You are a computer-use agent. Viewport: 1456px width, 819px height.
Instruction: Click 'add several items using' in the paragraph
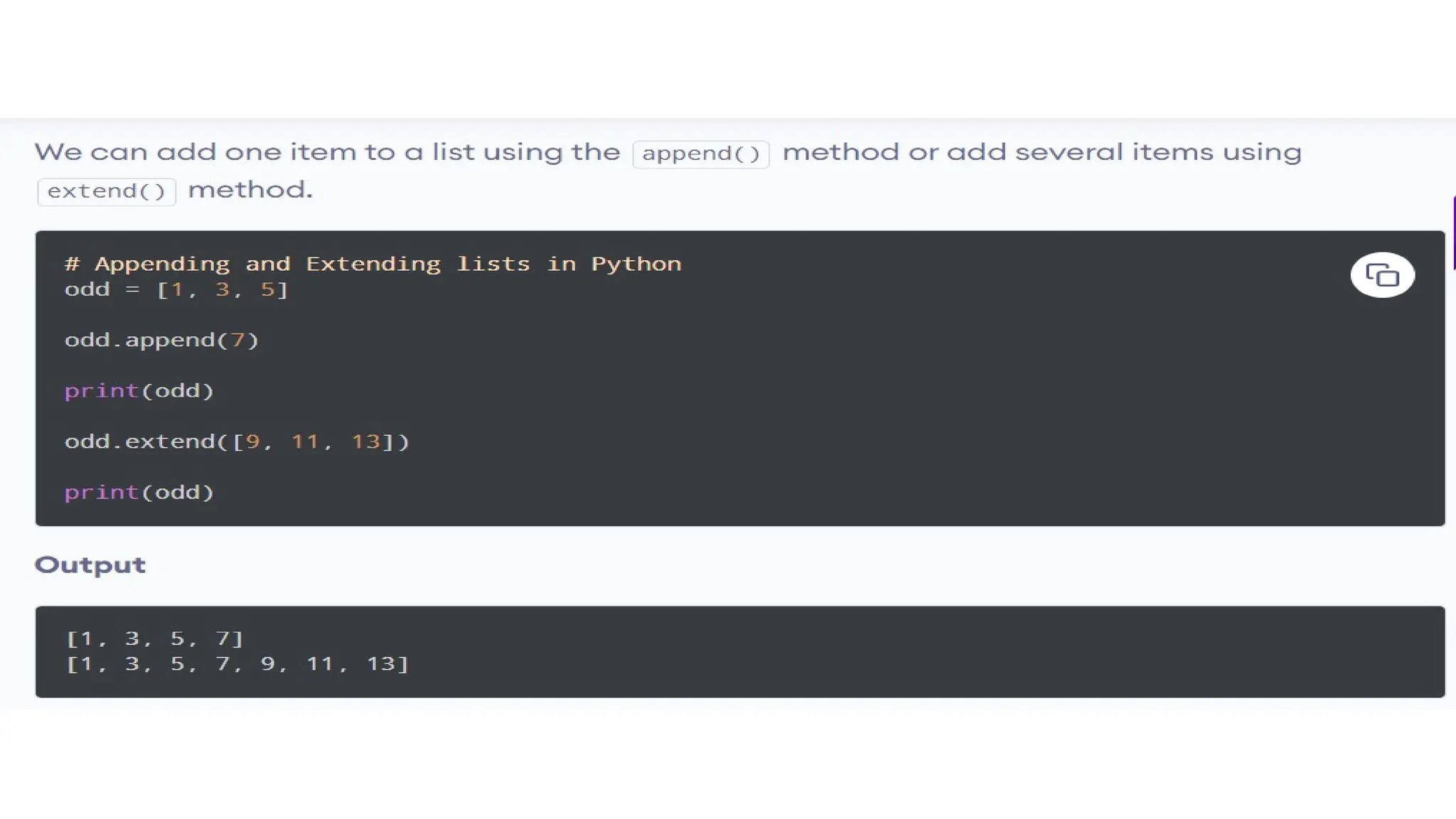pyautogui.click(x=1123, y=152)
